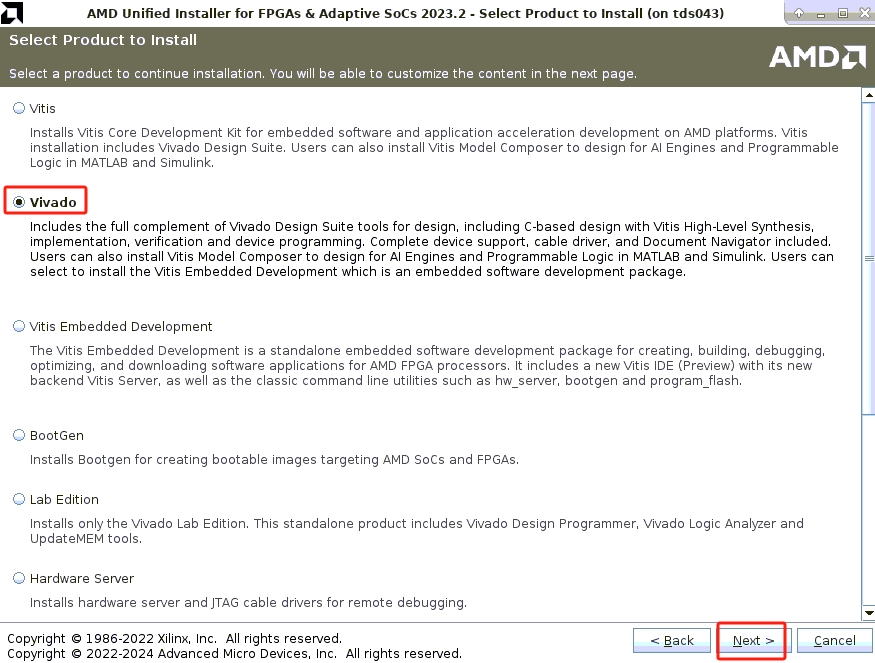Go back with the Back button

pyautogui.click(x=671, y=640)
